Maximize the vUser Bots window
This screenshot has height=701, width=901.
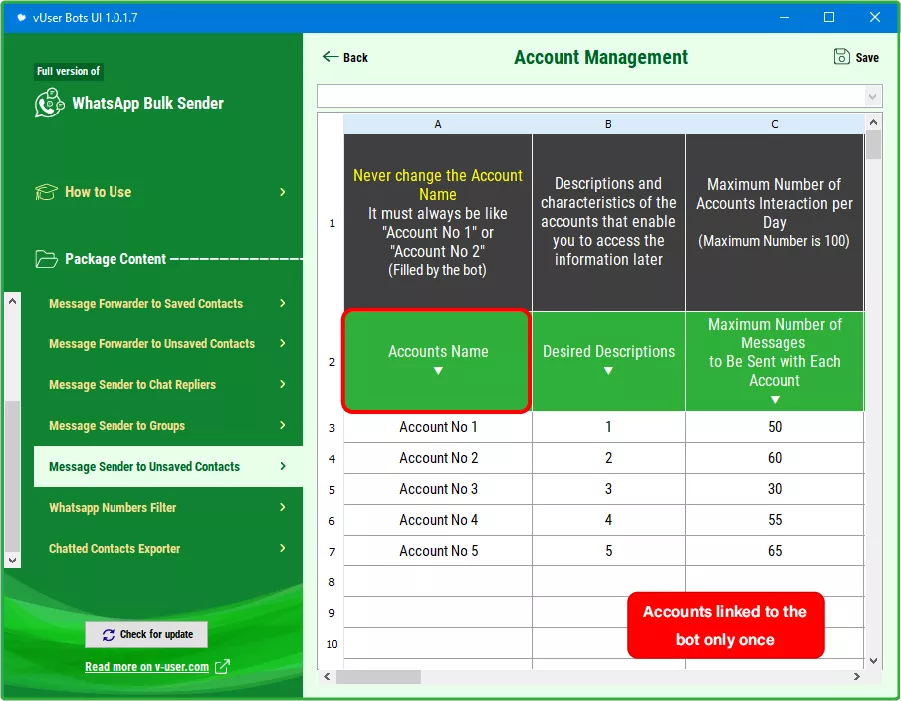tap(829, 17)
